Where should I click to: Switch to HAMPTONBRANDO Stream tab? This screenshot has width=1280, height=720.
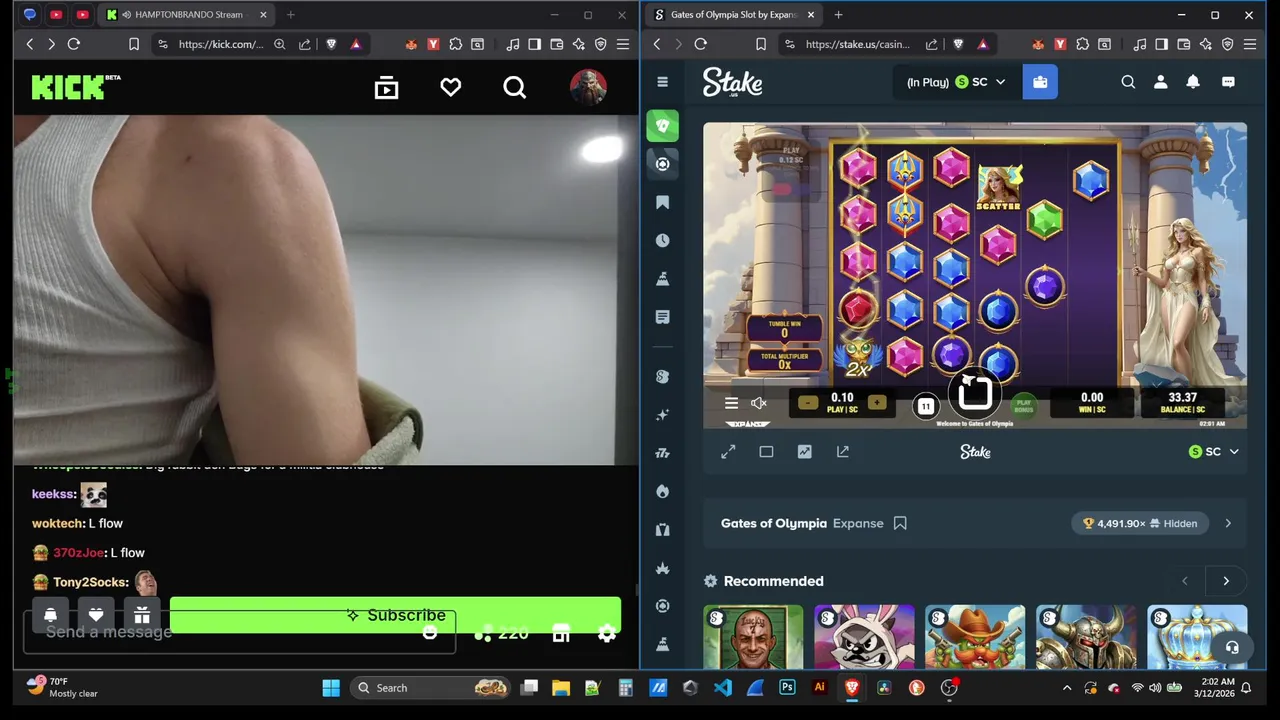coord(186,15)
